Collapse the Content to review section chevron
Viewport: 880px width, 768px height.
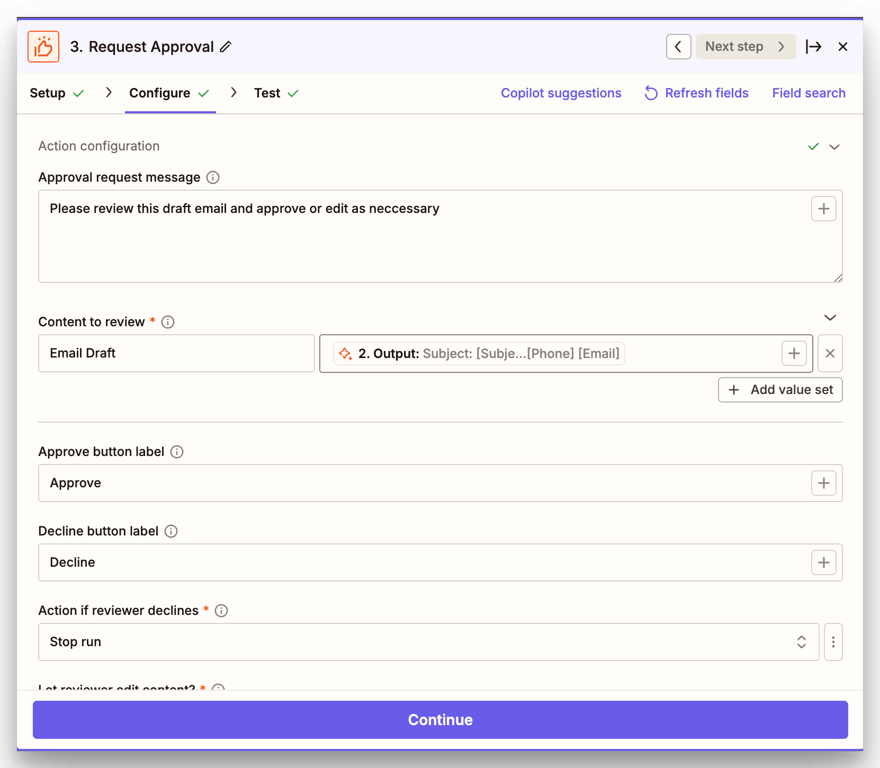pyautogui.click(x=830, y=318)
